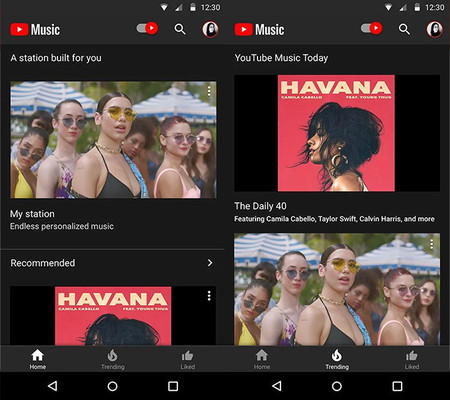450x400 pixels.
Task: Click 'YouTube Music Today' heading
Action: (x=281, y=58)
